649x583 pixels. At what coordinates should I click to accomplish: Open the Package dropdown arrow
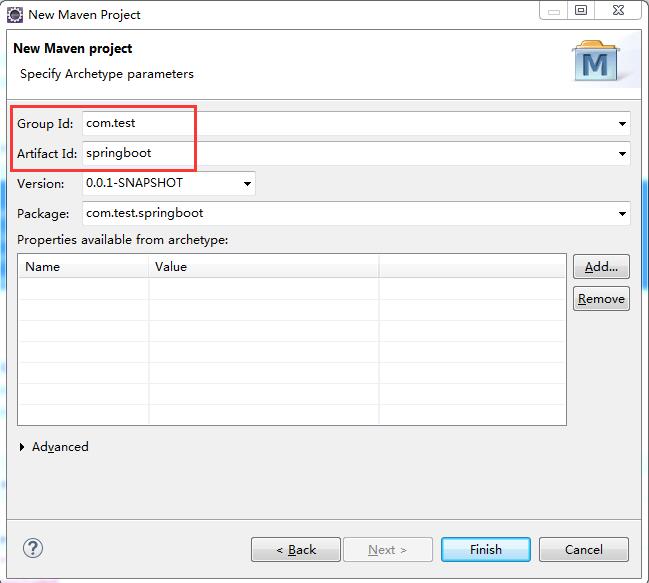click(x=622, y=214)
